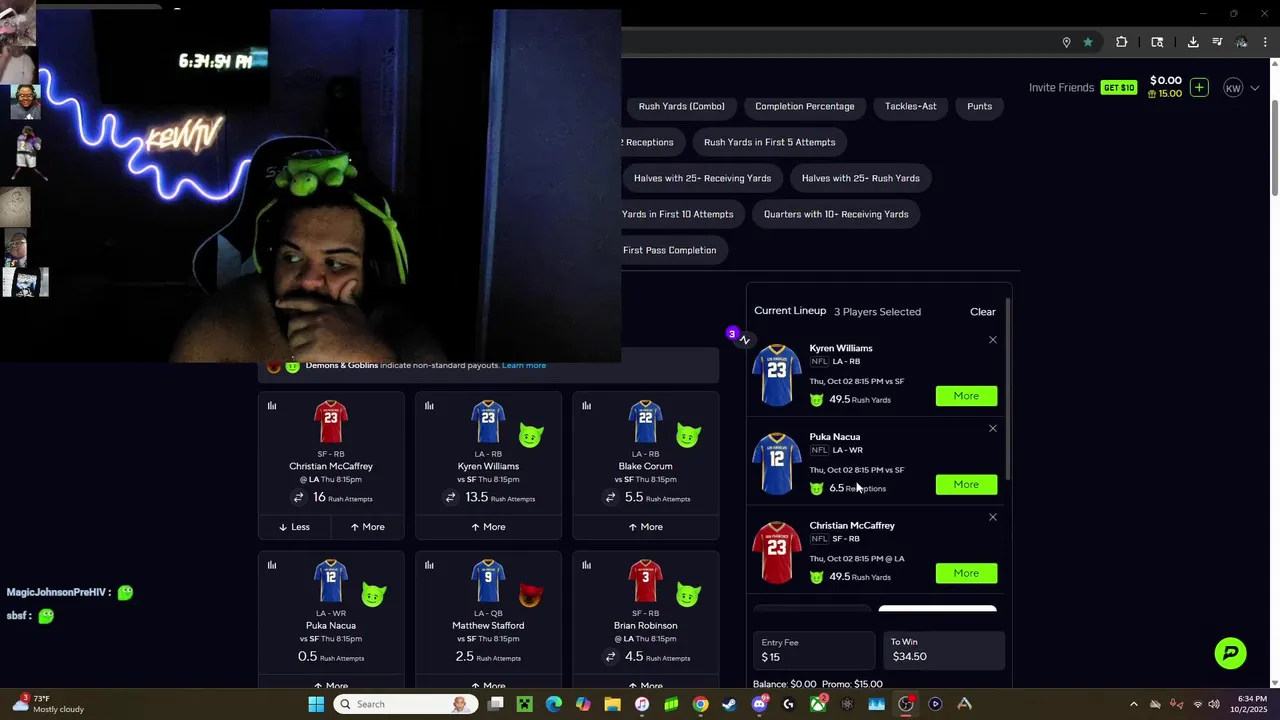
Task: Remove Christian McCaffrey from current lineup
Action: [x=993, y=517]
